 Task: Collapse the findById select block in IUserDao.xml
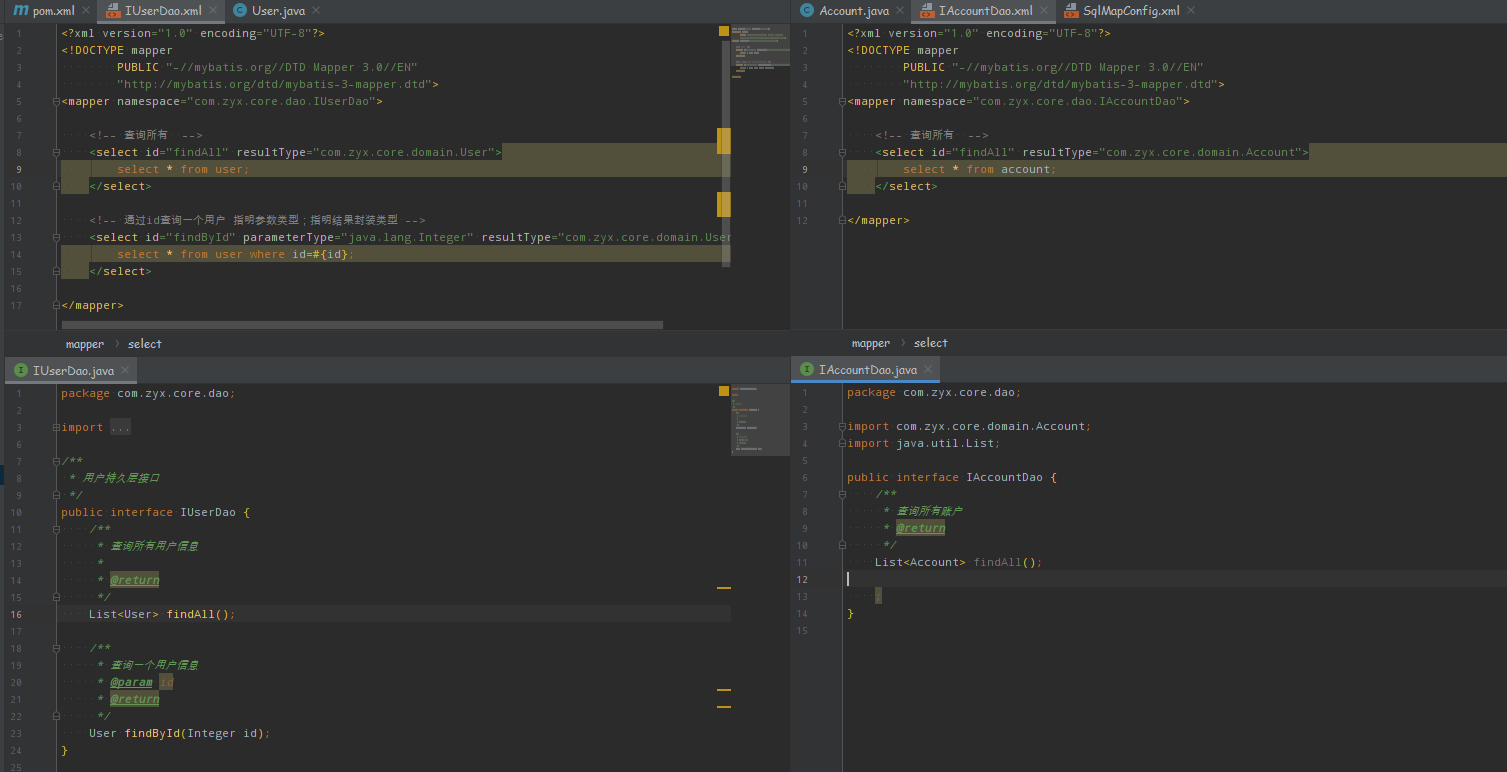coord(55,237)
